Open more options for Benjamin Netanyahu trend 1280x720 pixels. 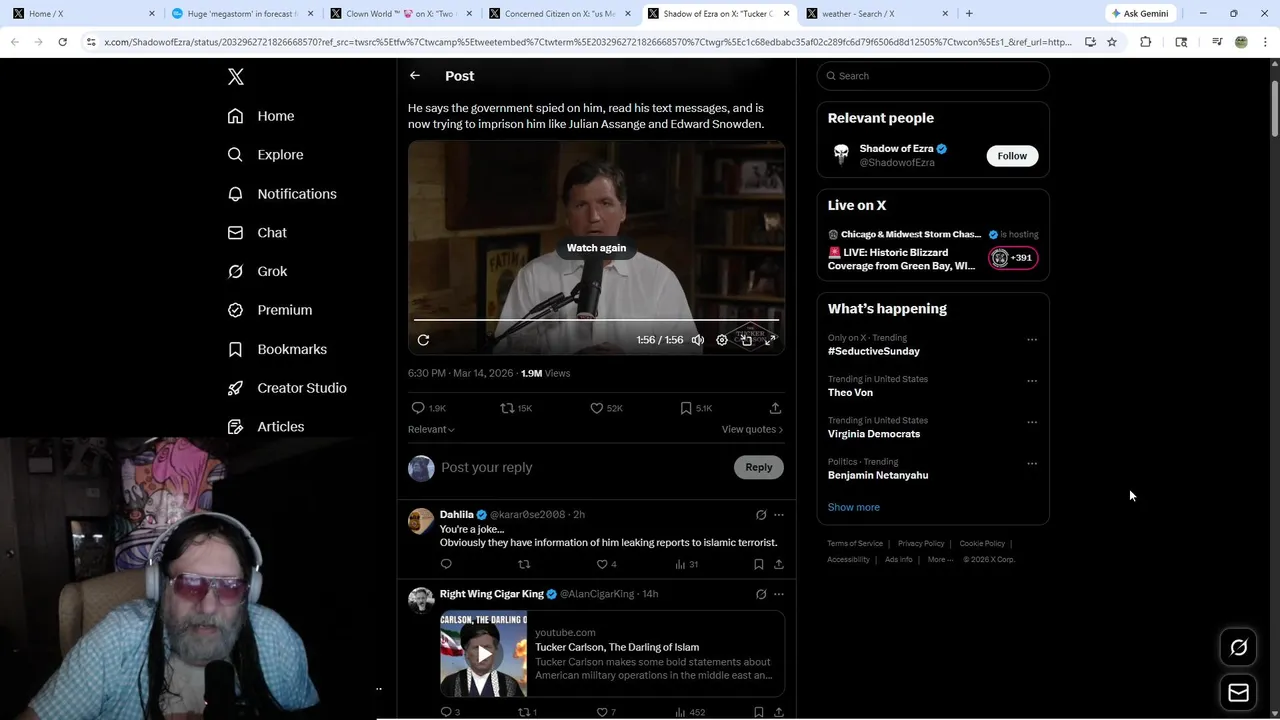(x=1032, y=464)
